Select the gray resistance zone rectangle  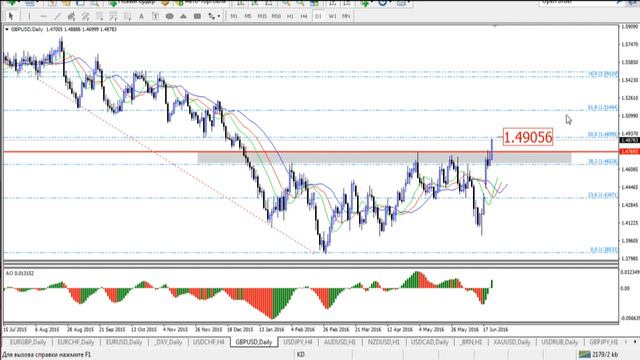(384, 158)
